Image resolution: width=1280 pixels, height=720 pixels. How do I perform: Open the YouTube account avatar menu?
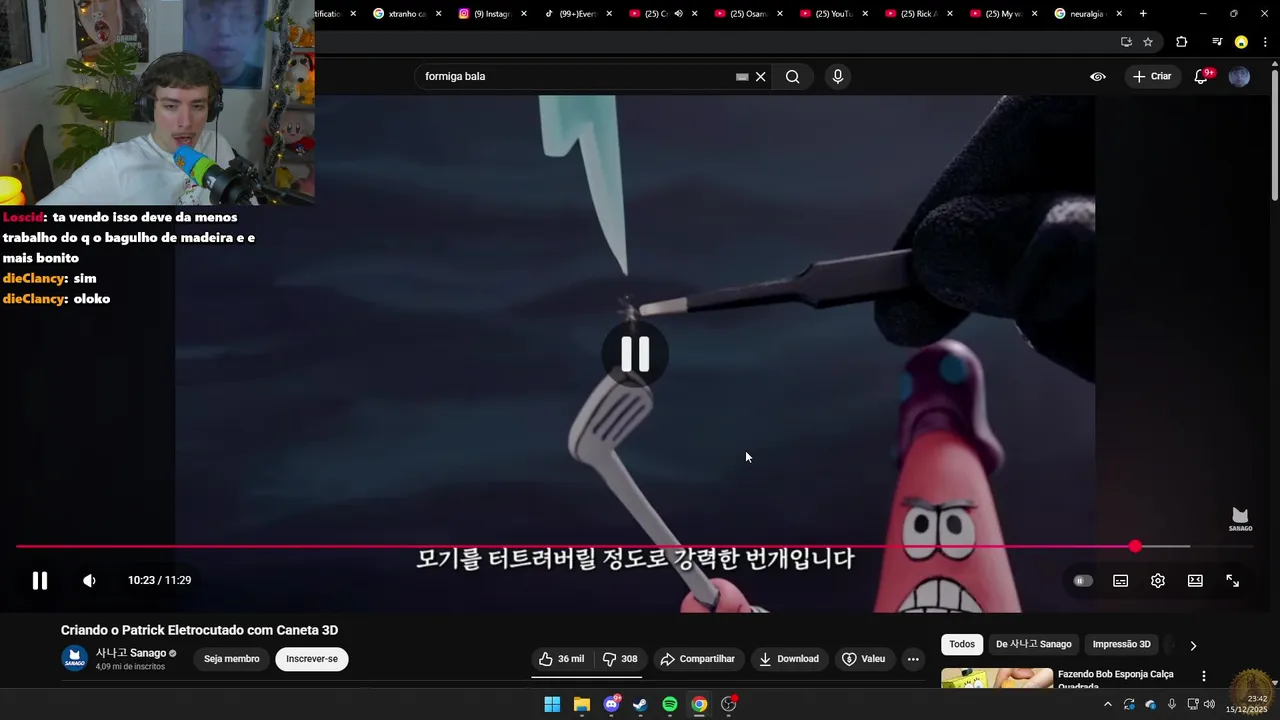pyautogui.click(x=1239, y=77)
